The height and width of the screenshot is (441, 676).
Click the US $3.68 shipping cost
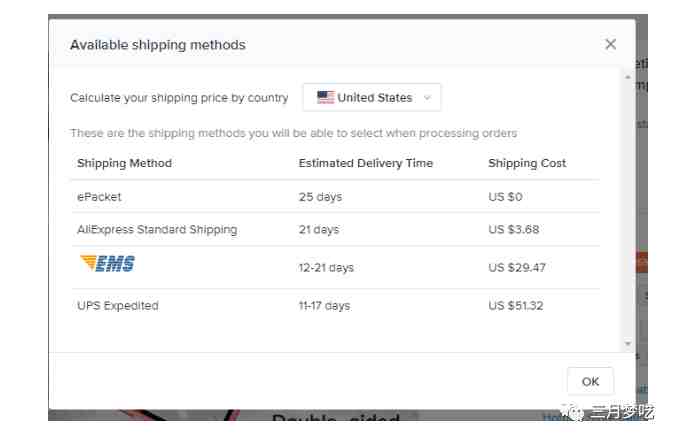pos(513,229)
